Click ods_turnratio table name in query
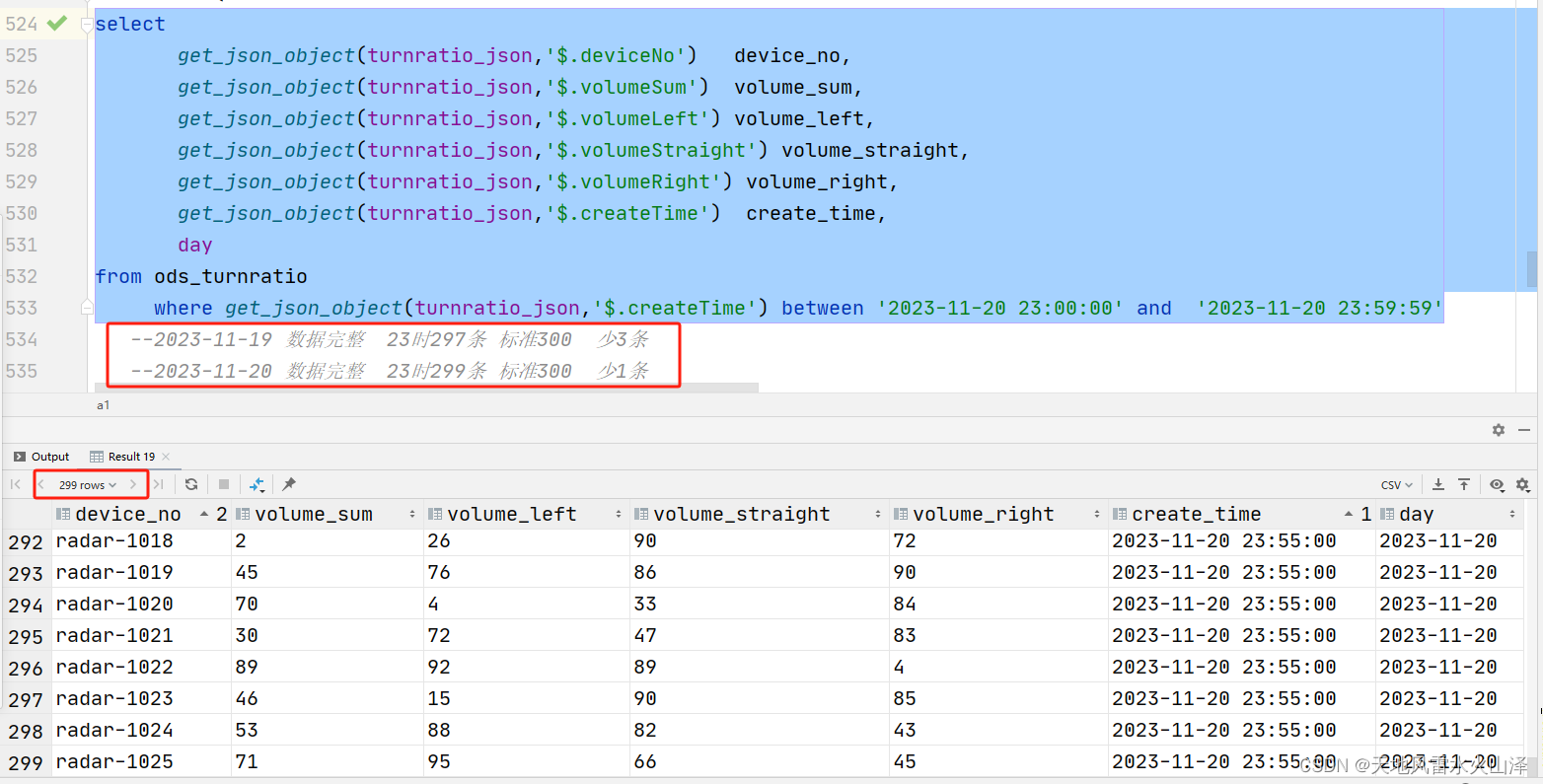The height and width of the screenshot is (784, 1543). [x=231, y=276]
